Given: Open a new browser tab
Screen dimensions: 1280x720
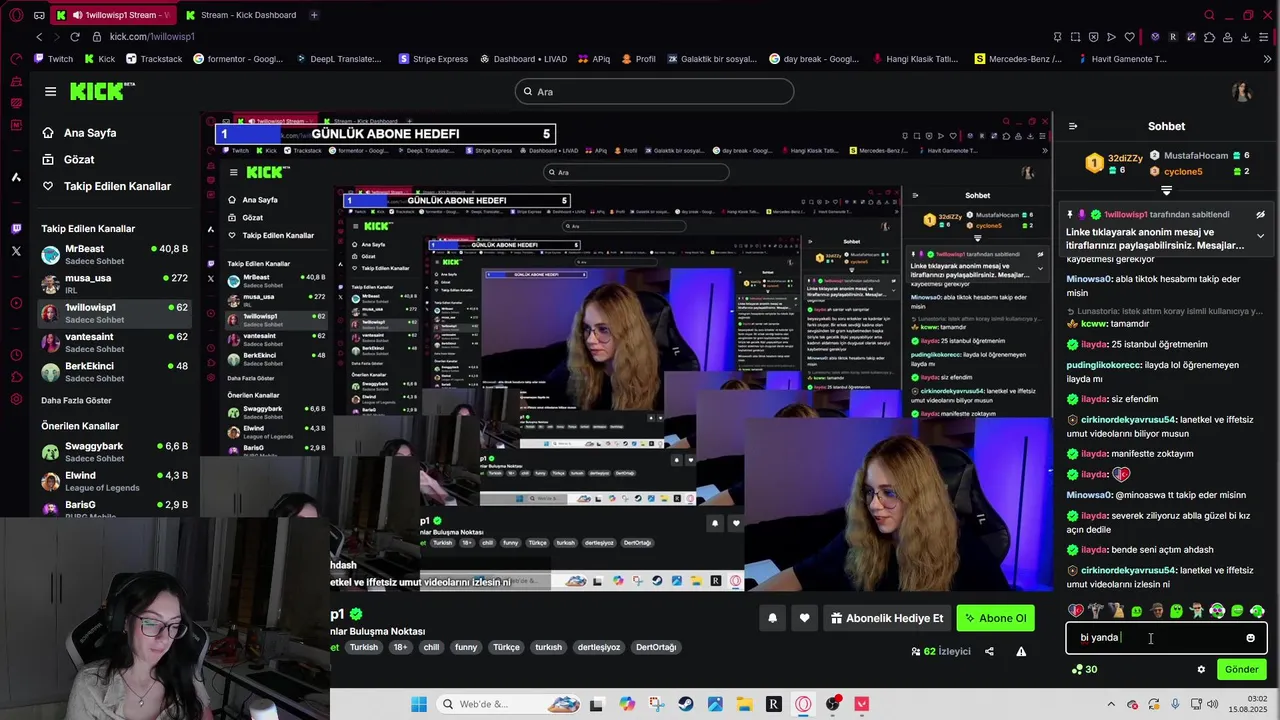Looking at the screenshot, I should pos(314,15).
